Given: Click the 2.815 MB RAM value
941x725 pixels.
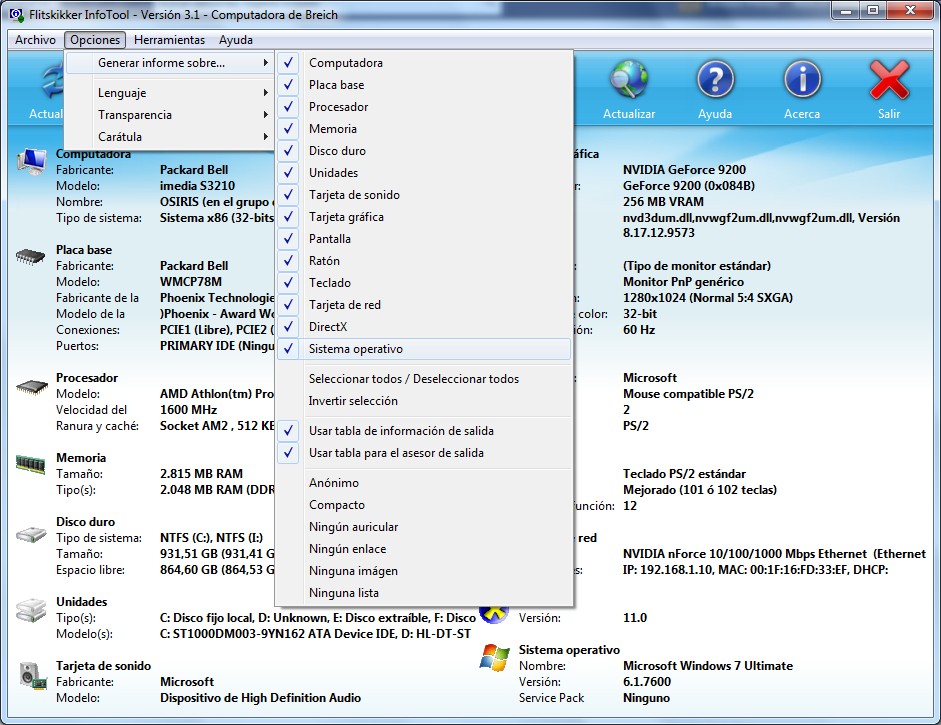Looking at the screenshot, I should tap(202, 474).
